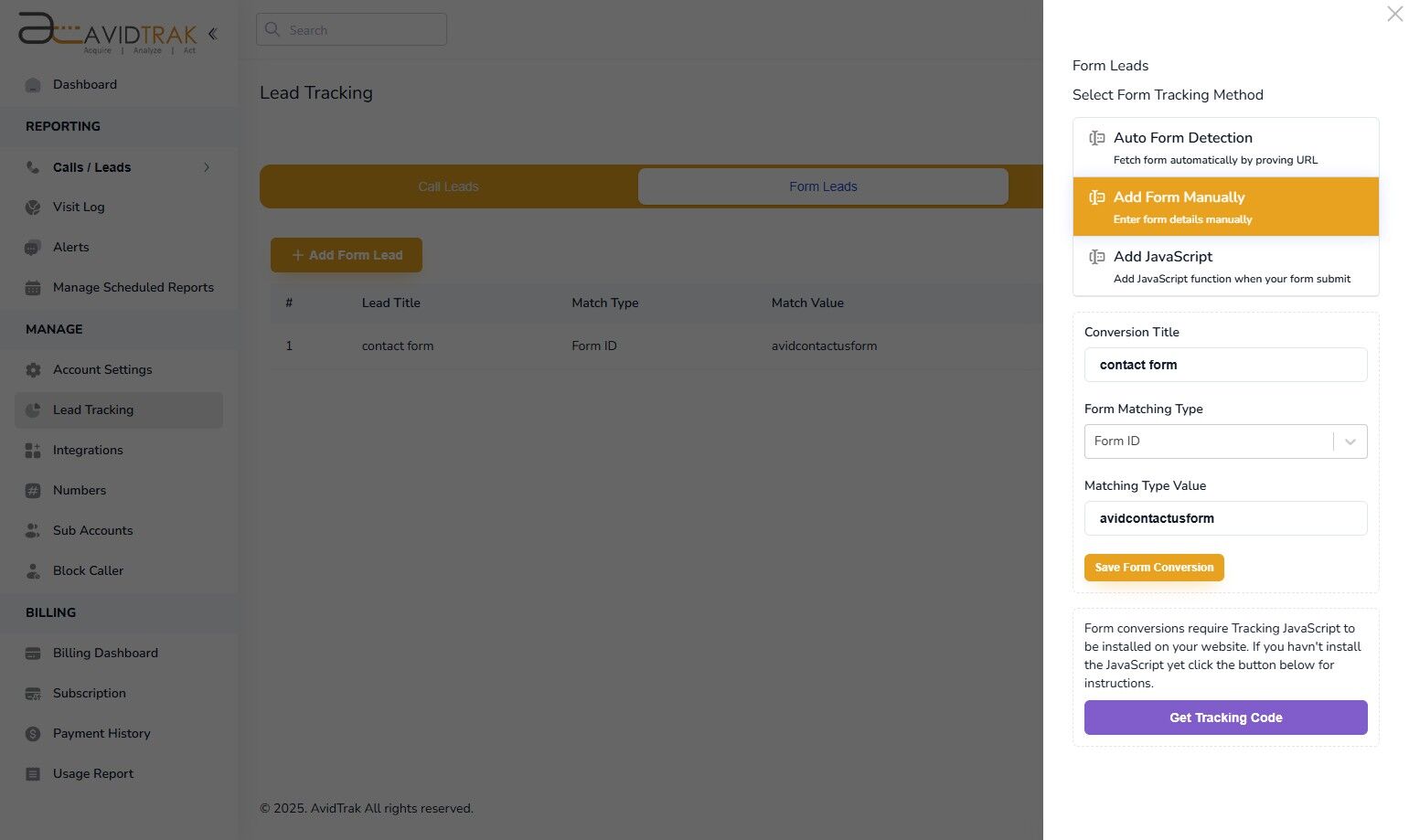Switch to the Call Leads tab
The width and height of the screenshot is (1409, 840).
coord(448,186)
